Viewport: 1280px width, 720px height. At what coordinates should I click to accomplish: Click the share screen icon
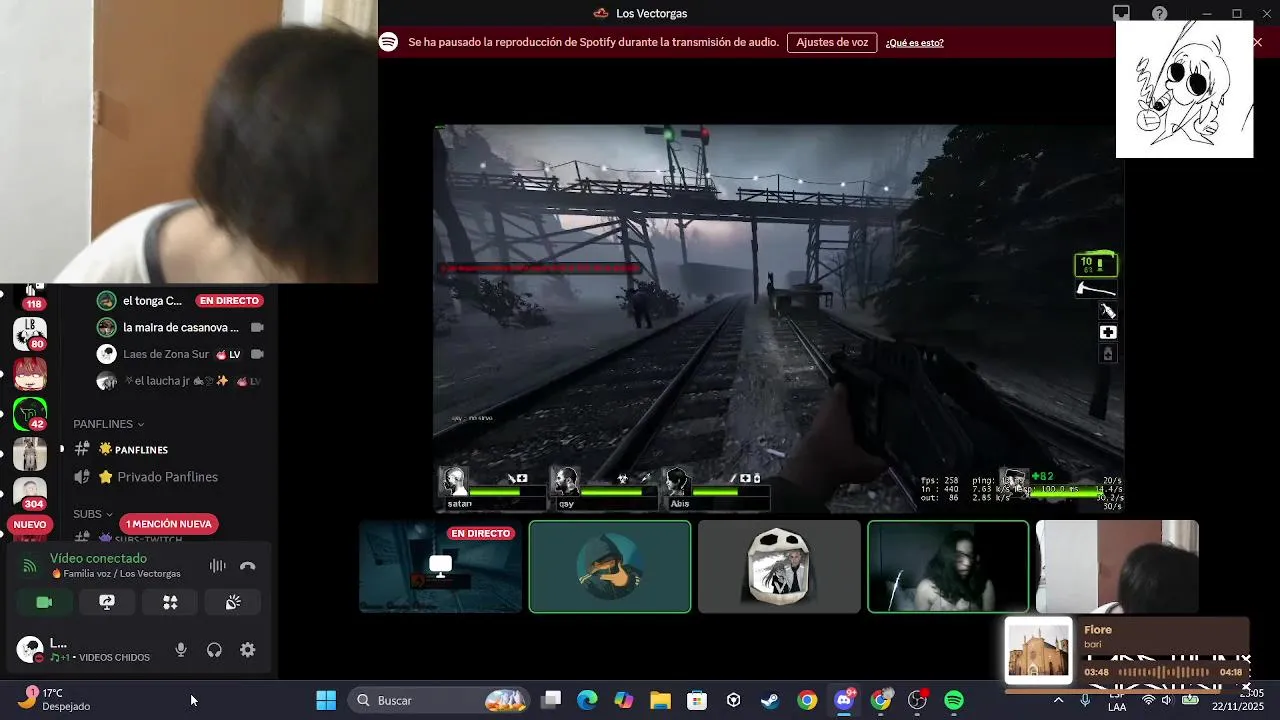(x=107, y=602)
